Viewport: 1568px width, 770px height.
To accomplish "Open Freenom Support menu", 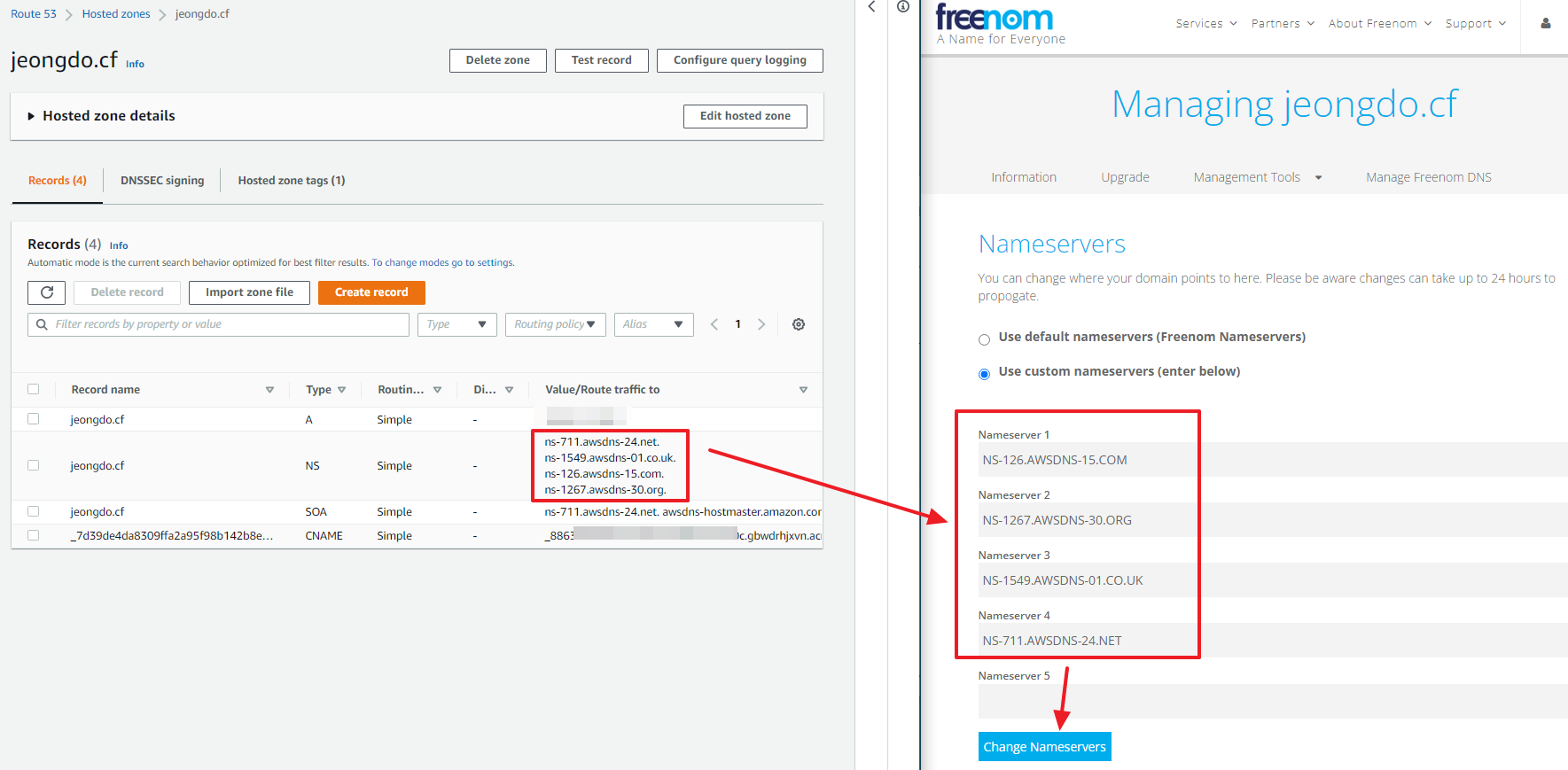I will coord(1476,24).
